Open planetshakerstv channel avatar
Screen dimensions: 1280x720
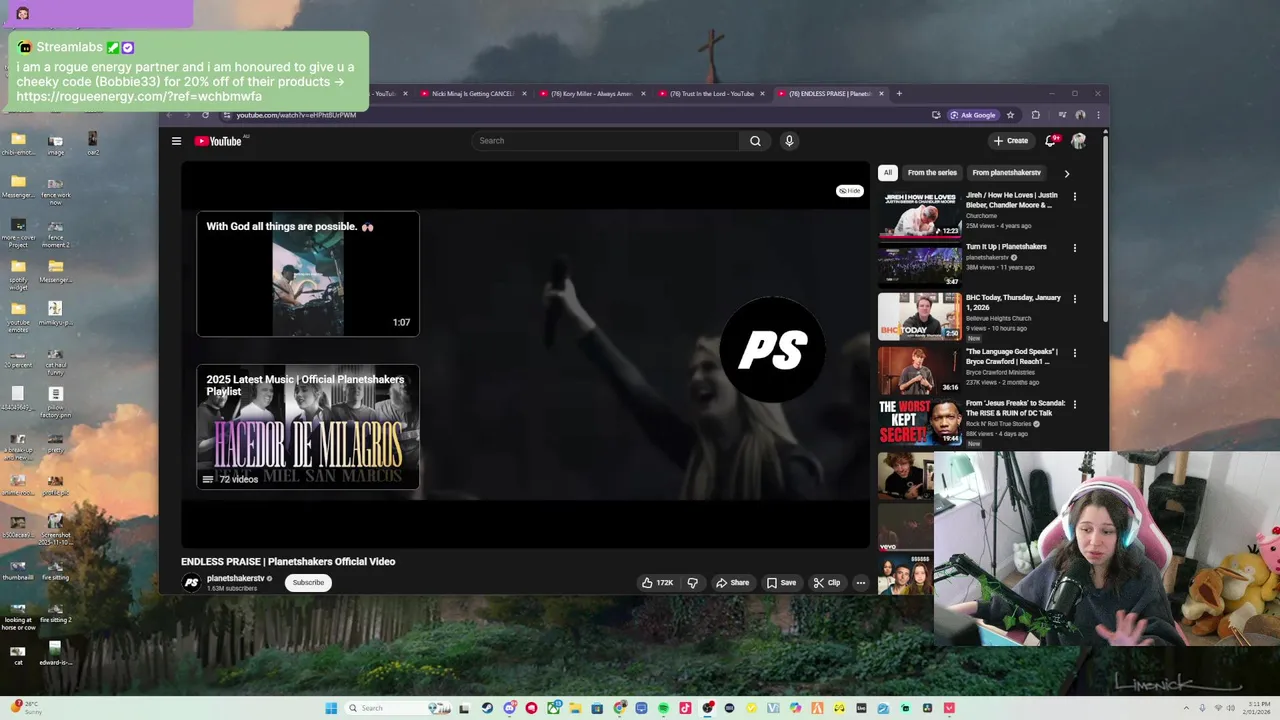point(191,583)
